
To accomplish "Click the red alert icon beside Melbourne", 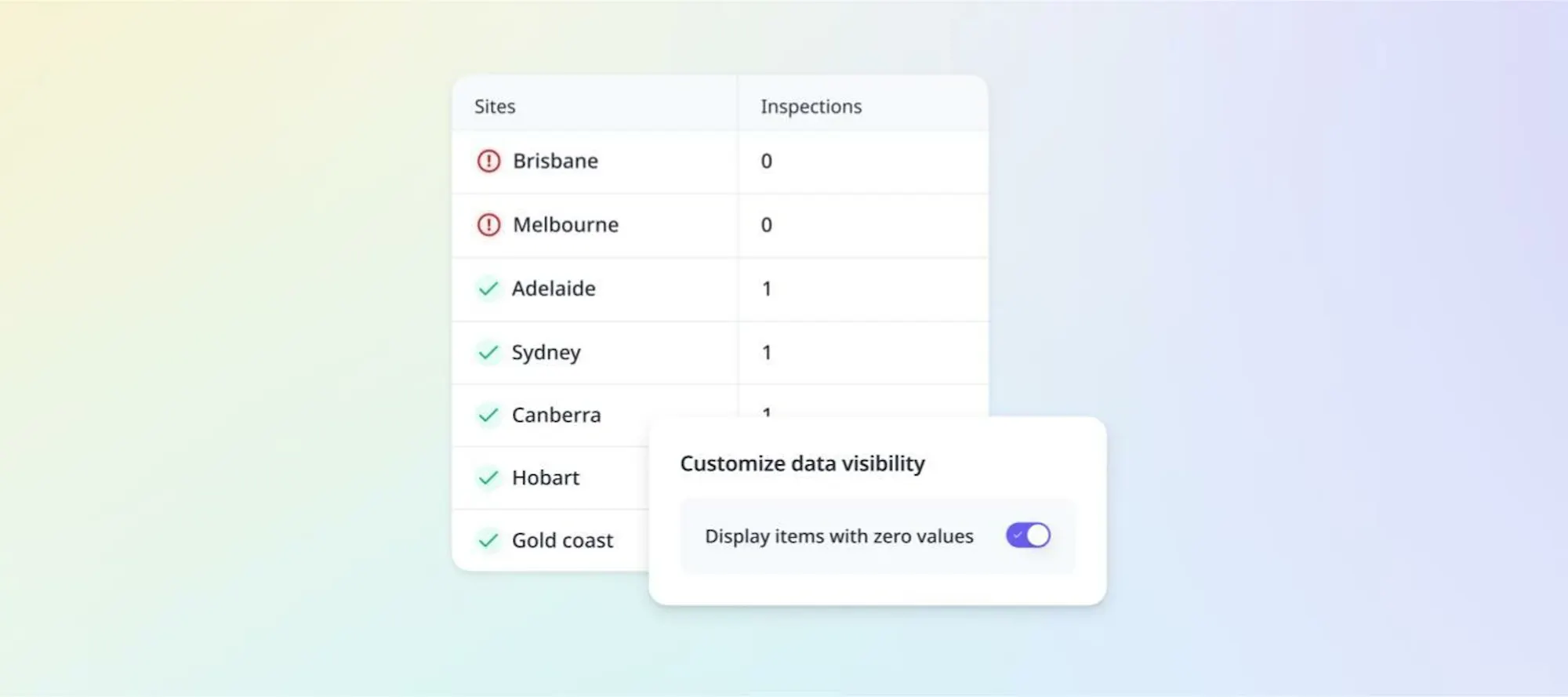I will 488,225.
